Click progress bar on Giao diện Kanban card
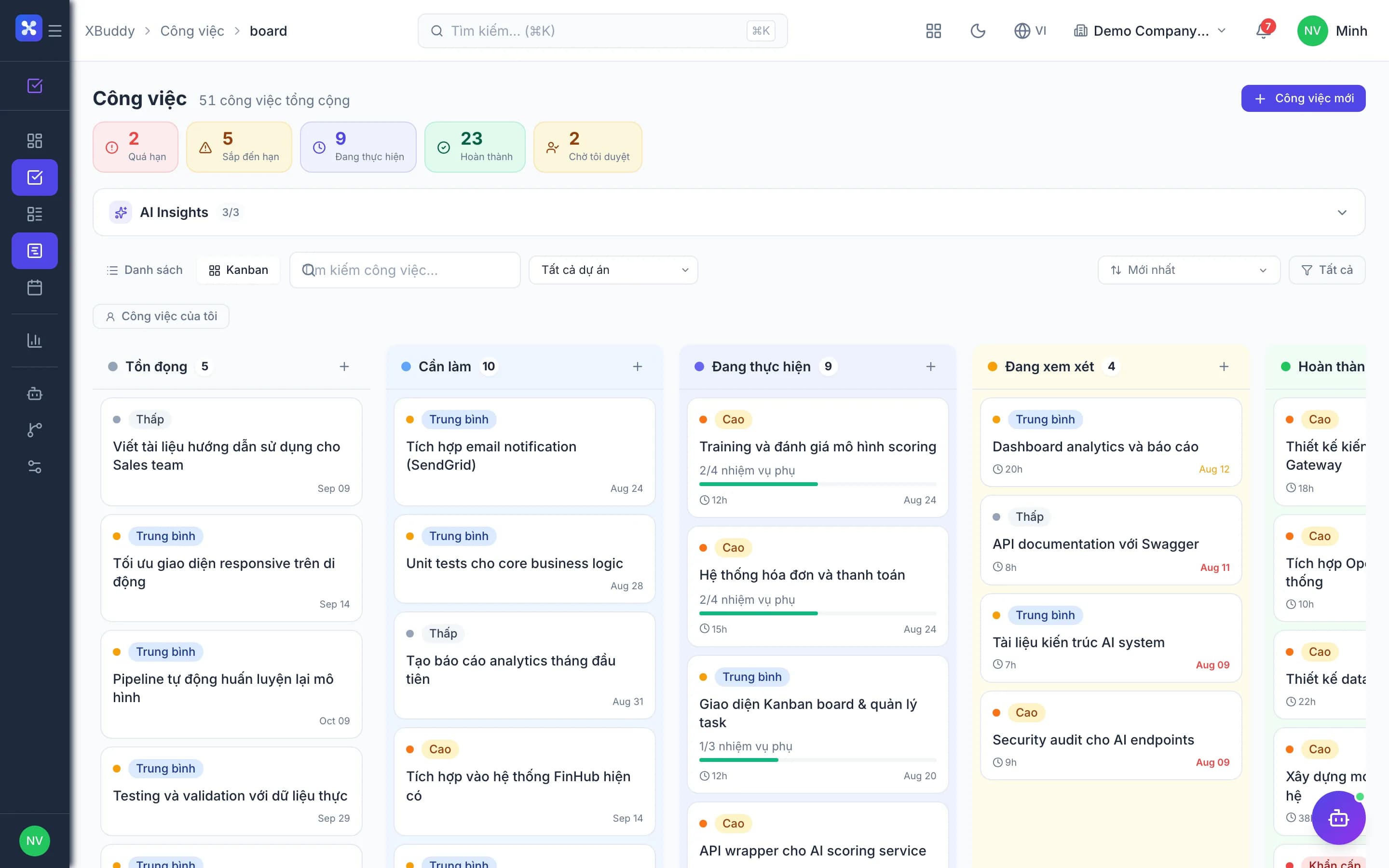This screenshot has width=1389, height=868. 817,759
